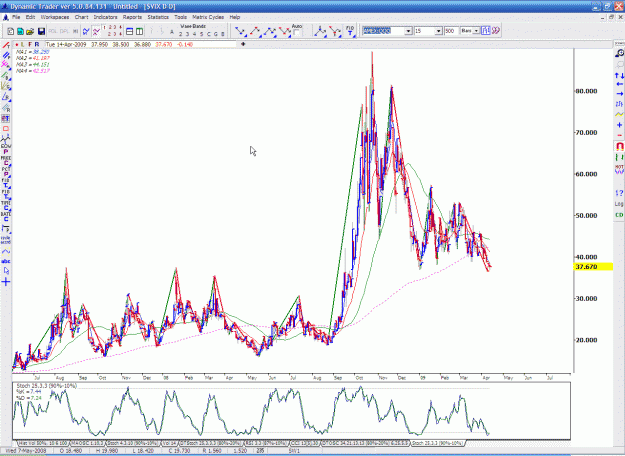Image resolution: width=625 pixels, height=456 pixels.
Task: Click the magenta zigzag swing icon
Action: click(x=96, y=31)
